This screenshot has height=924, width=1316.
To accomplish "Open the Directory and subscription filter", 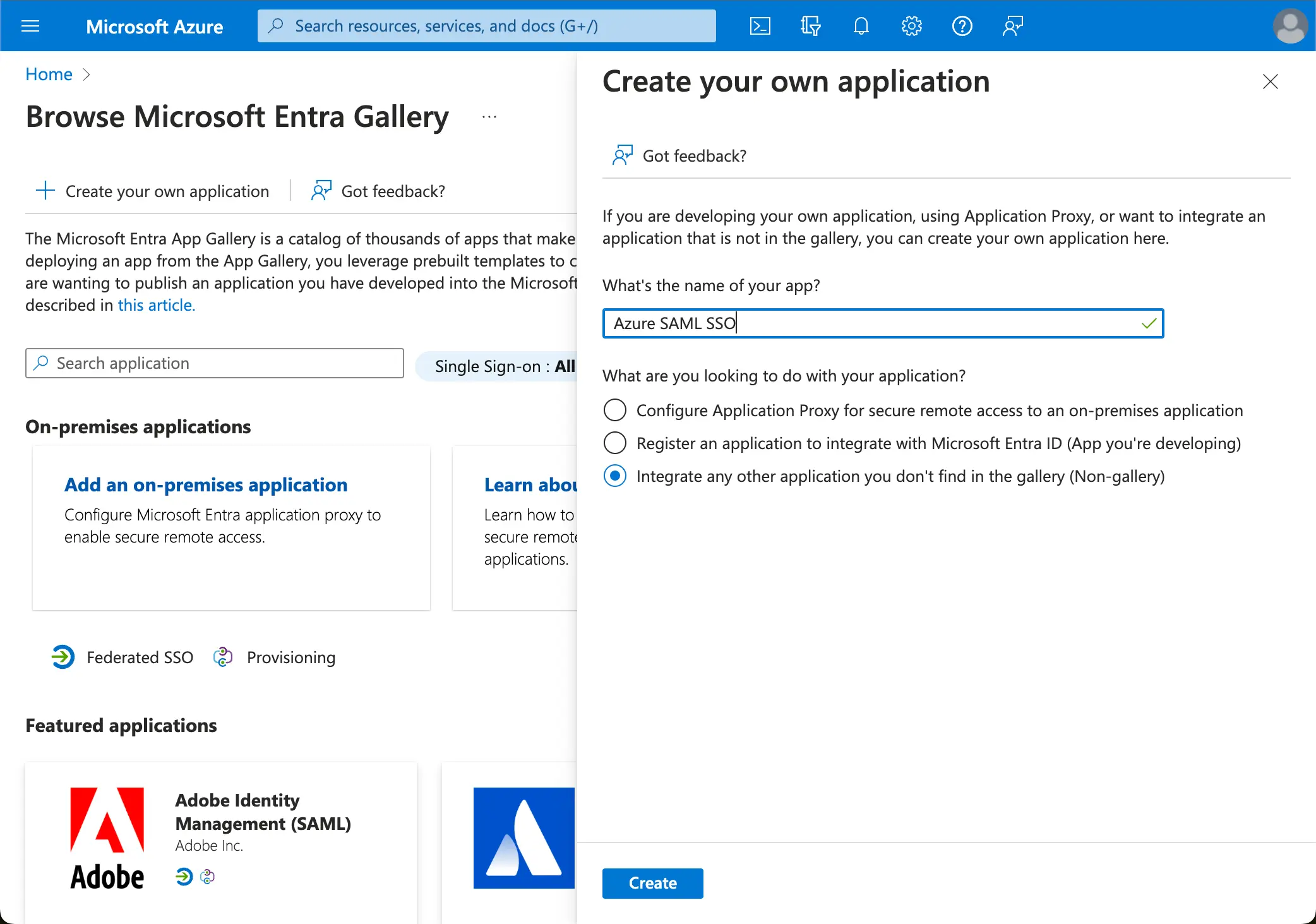I will pos(810,26).
